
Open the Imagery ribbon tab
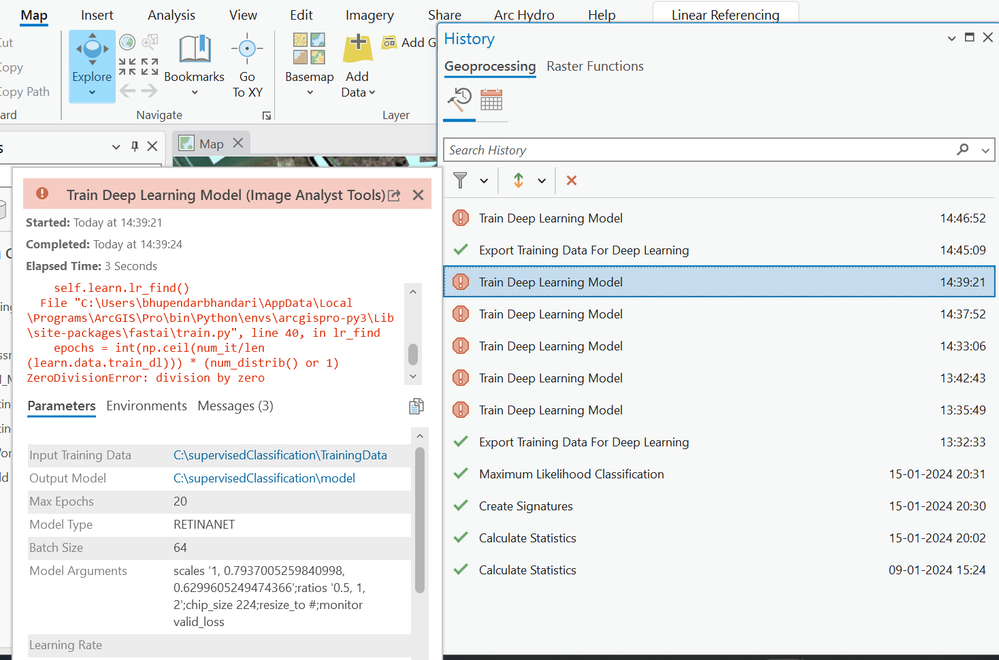[x=370, y=15]
